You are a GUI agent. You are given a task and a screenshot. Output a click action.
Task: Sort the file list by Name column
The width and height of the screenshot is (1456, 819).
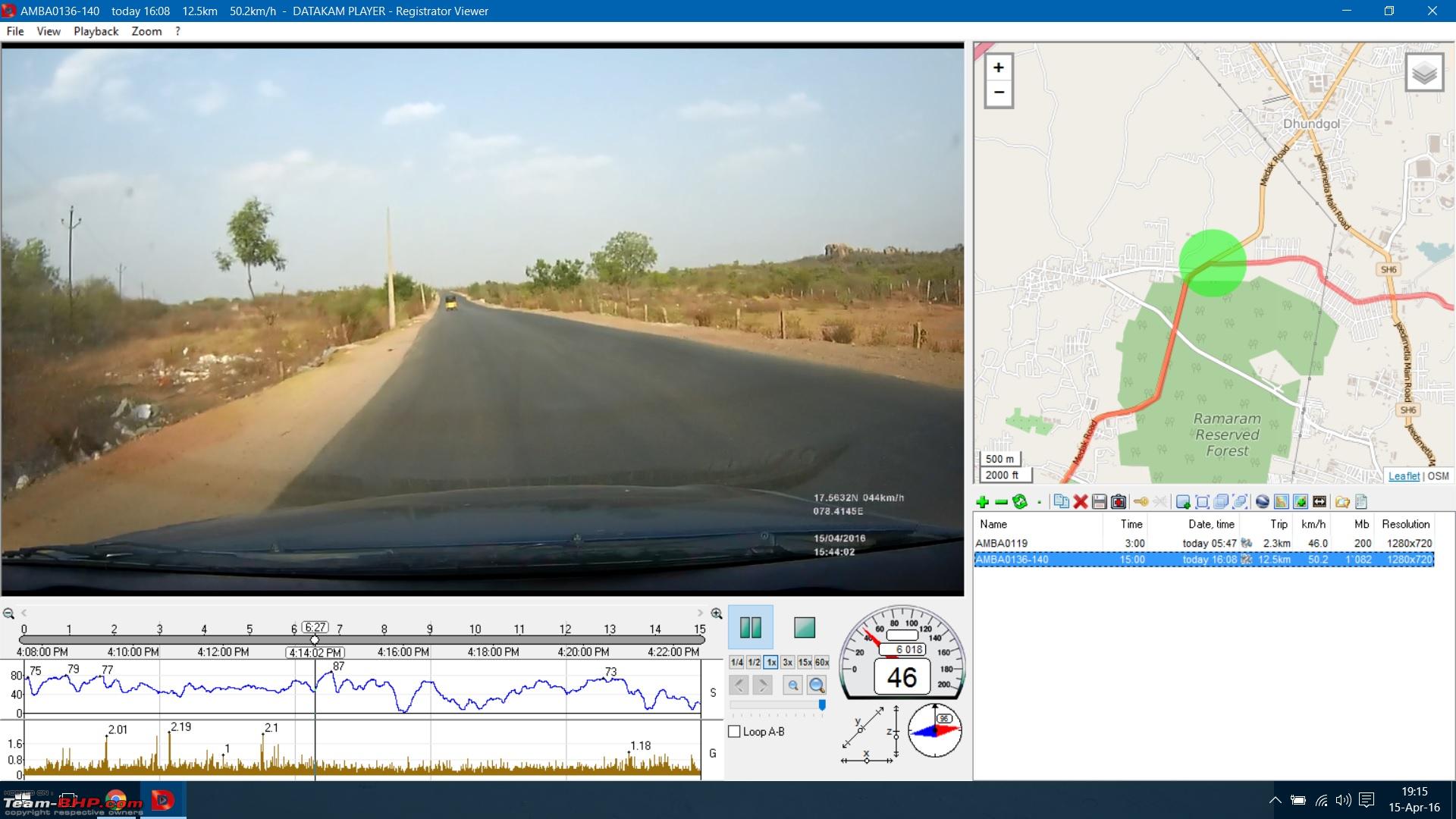1038,524
